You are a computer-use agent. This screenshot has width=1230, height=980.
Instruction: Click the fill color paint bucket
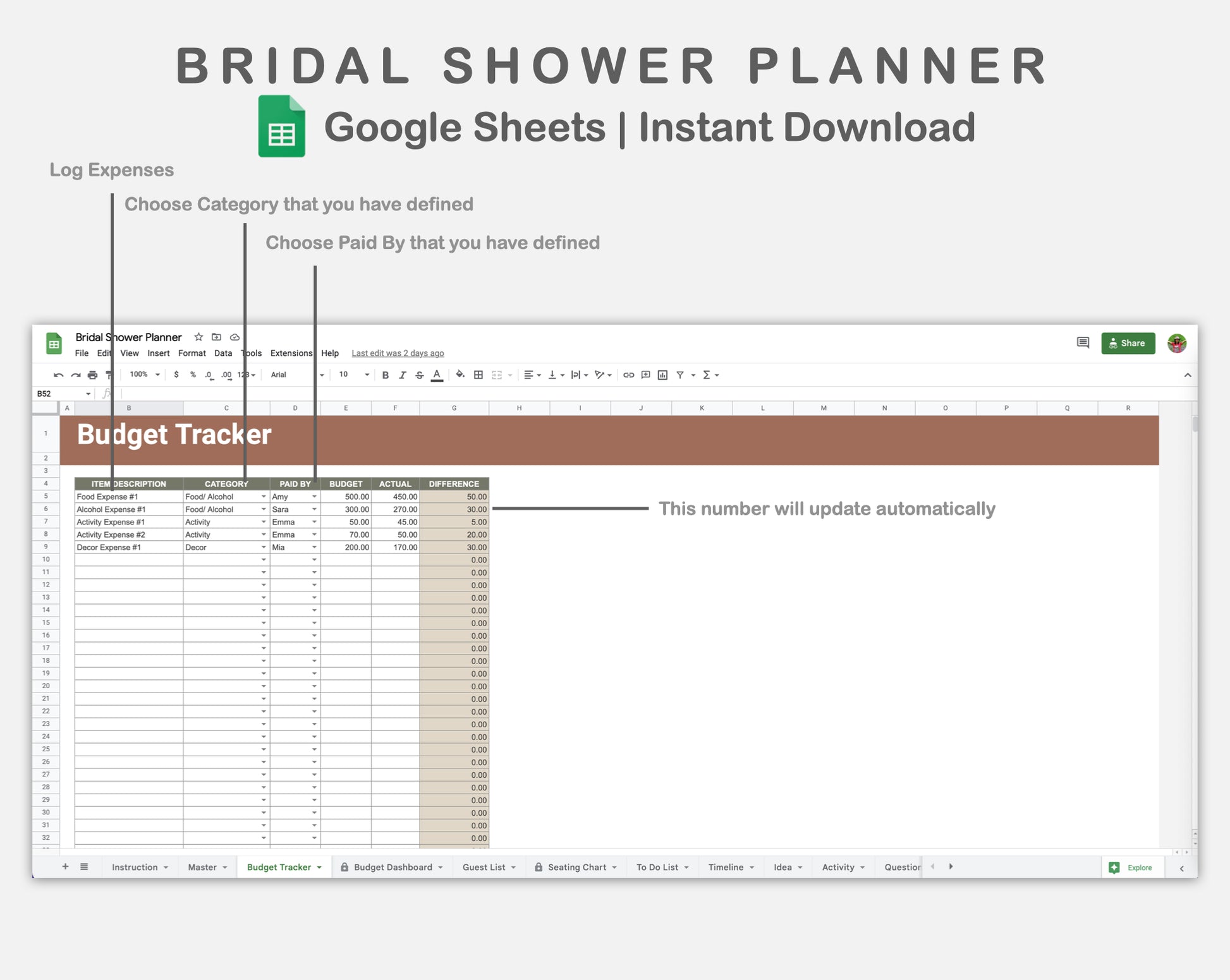point(460,375)
